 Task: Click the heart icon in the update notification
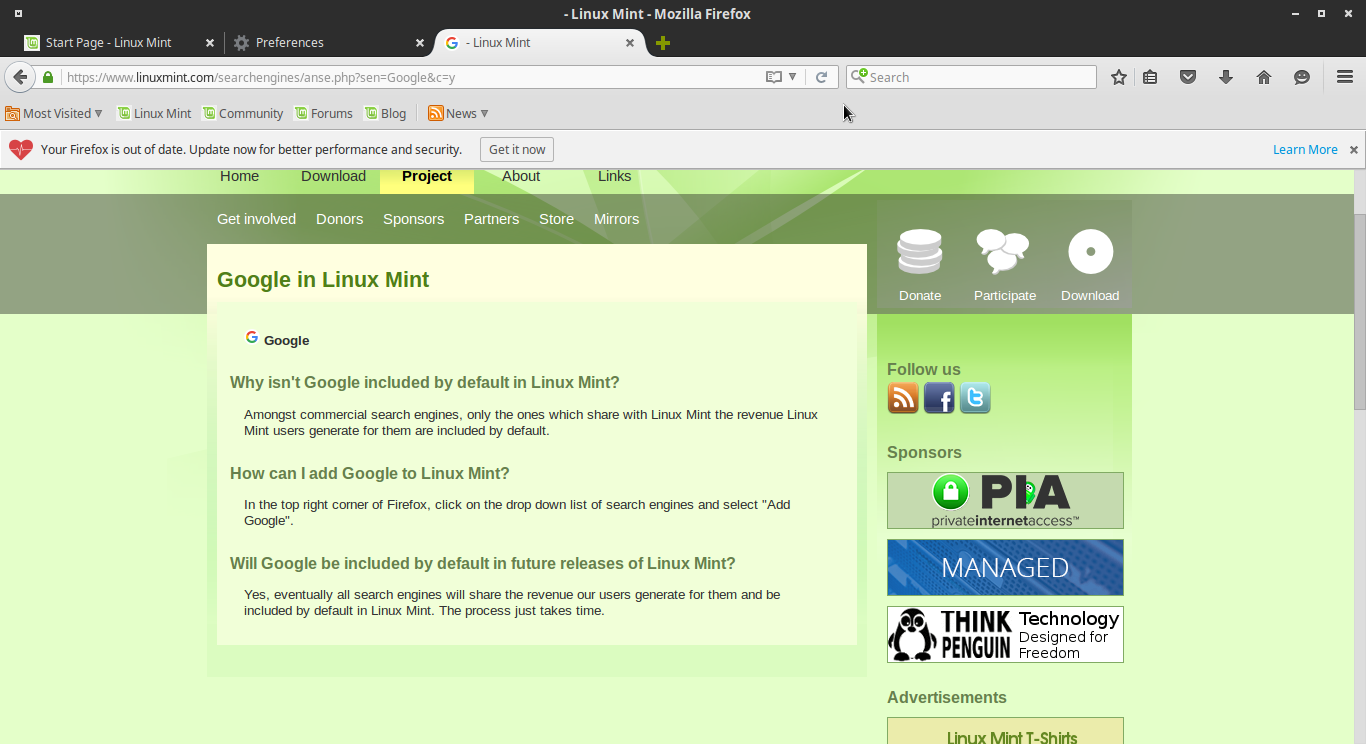[x=21, y=150]
